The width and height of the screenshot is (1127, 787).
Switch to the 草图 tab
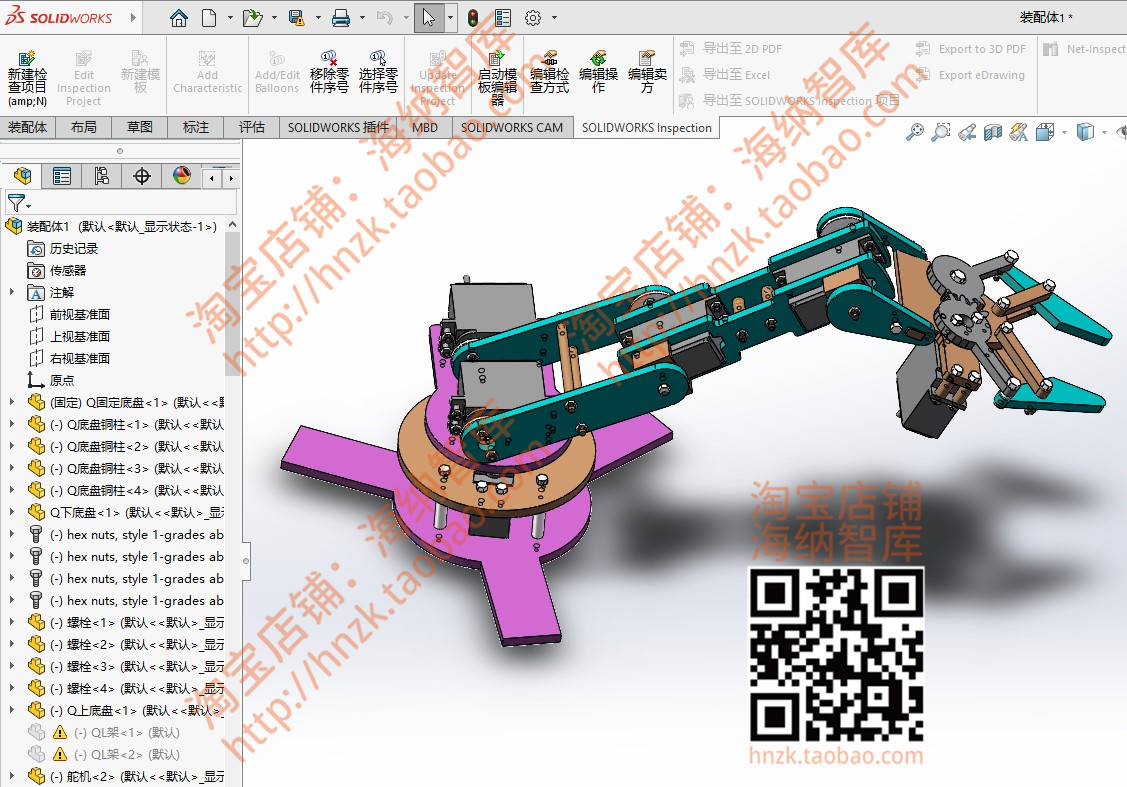[139, 127]
